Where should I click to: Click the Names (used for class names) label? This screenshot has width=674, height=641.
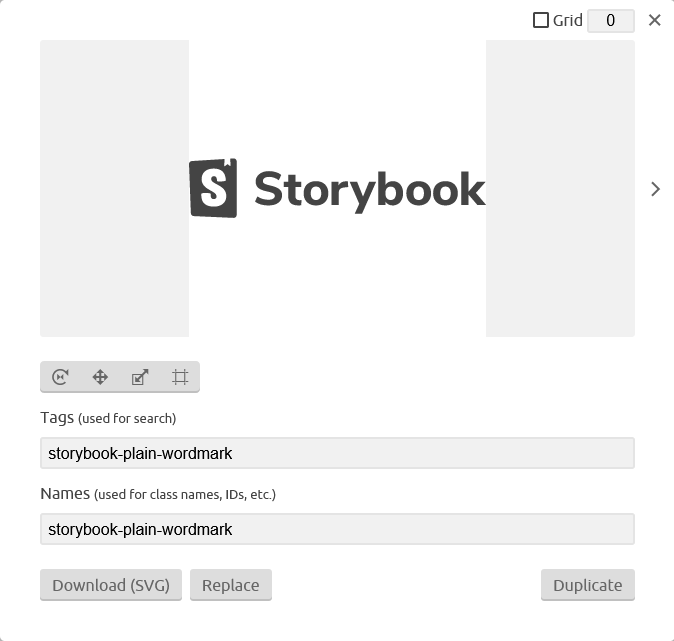tap(158, 494)
